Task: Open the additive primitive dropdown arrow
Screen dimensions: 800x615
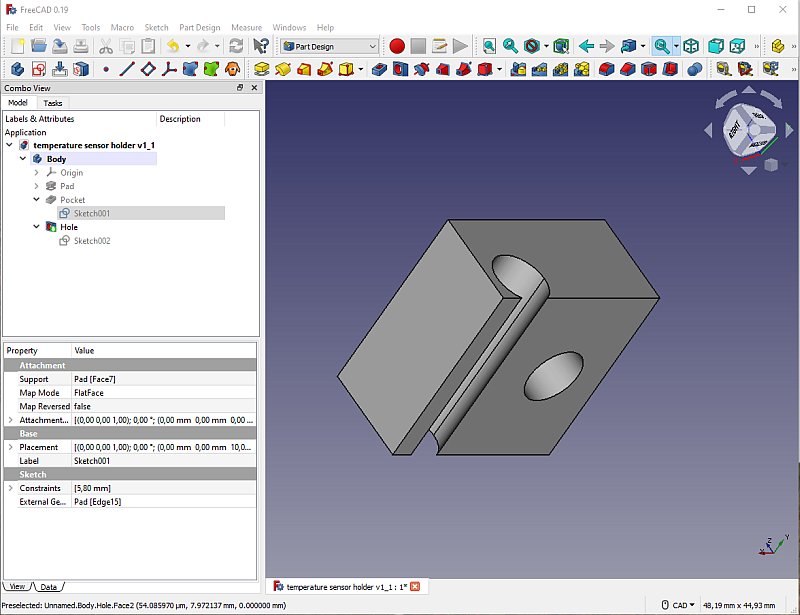Action: [361, 69]
